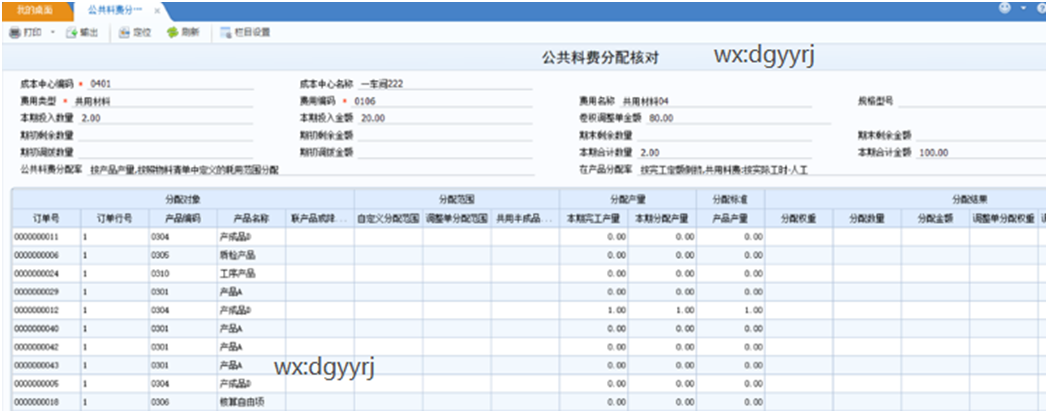Screen dimensions: 1048x413
Task: Click the 调整单分配范围 column header
Action: pos(456,219)
